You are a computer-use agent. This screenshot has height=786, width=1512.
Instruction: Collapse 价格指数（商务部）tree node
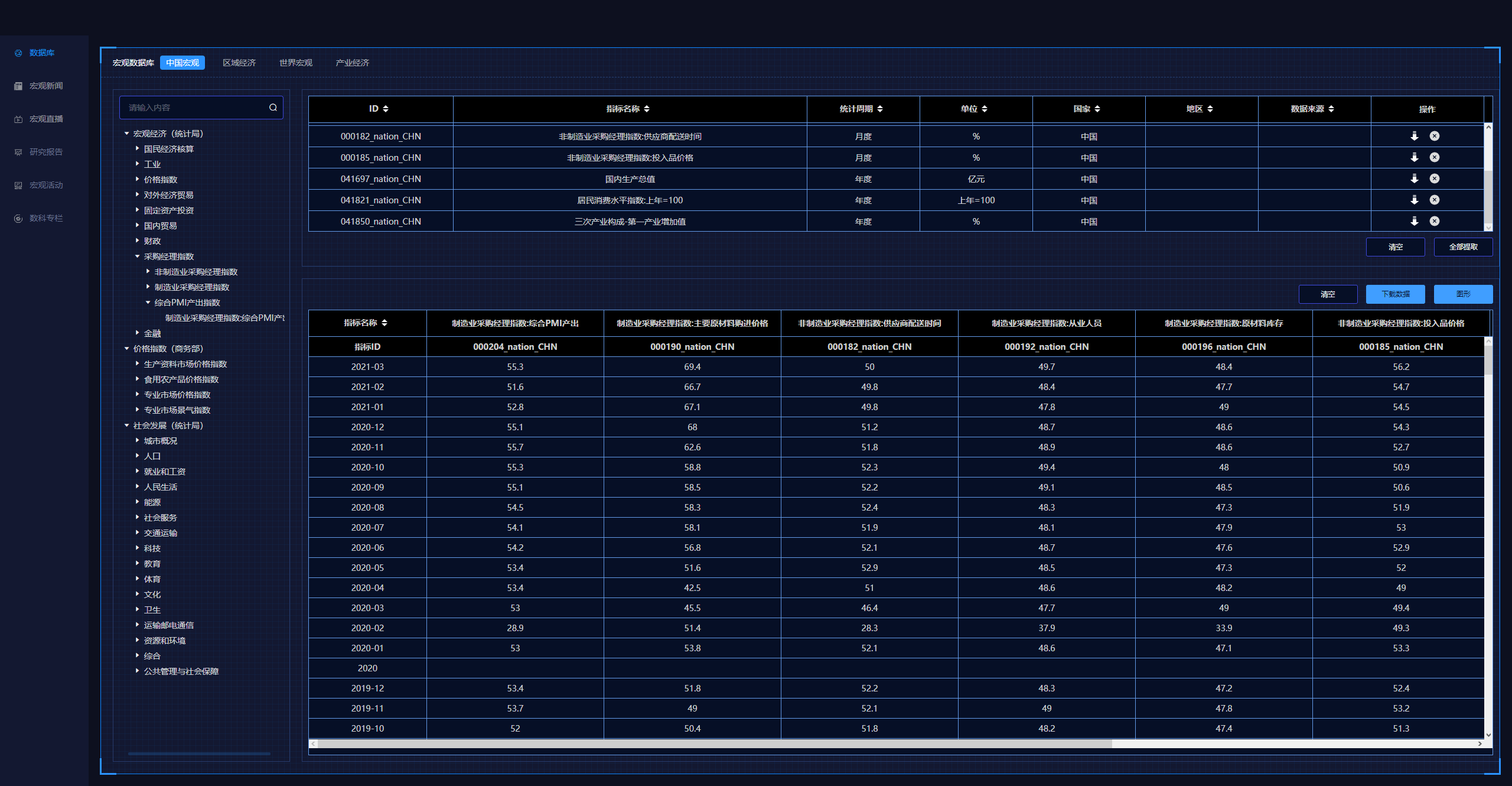pyautogui.click(x=126, y=349)
